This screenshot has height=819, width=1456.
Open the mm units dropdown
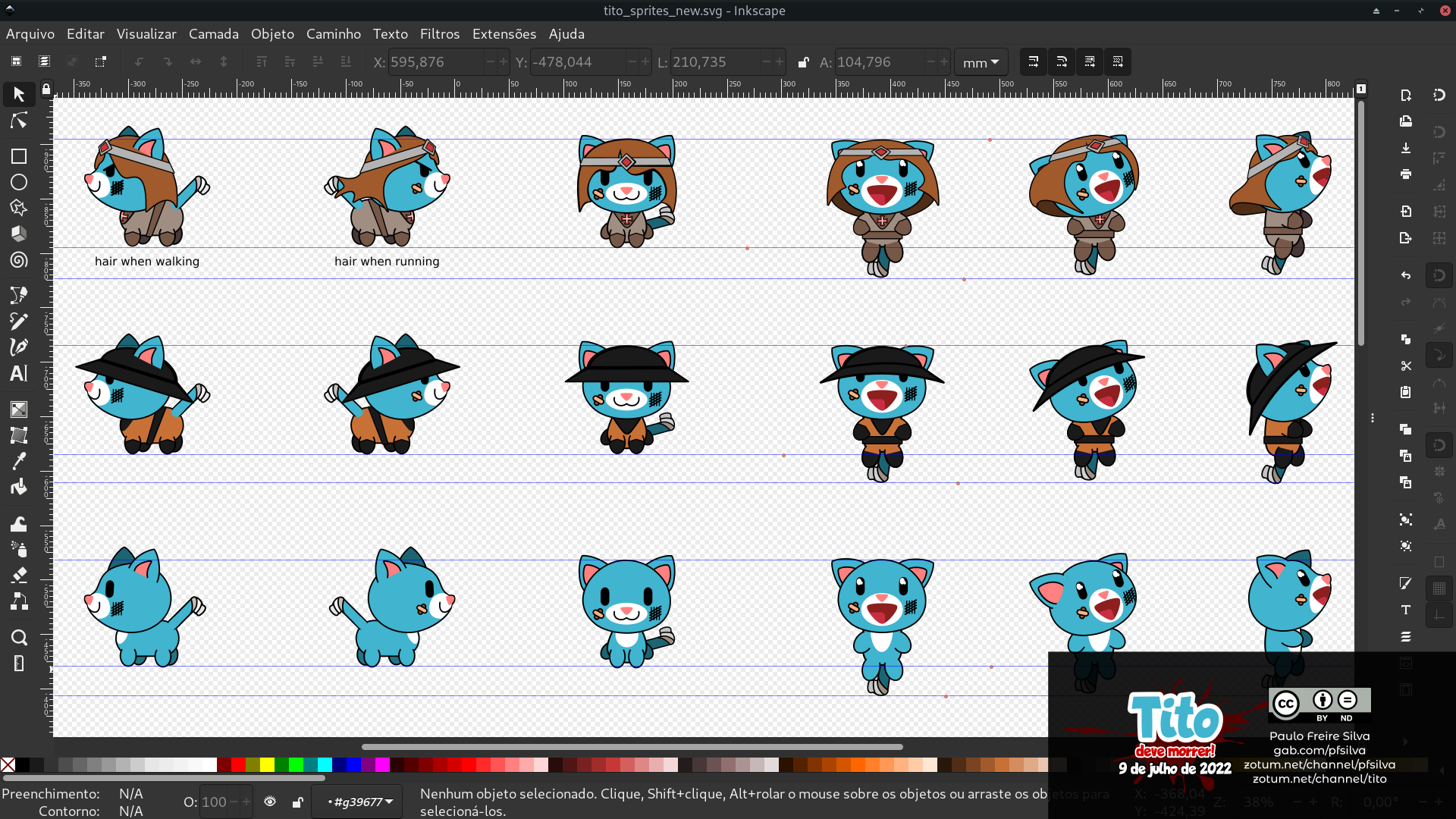coord(981,62)
